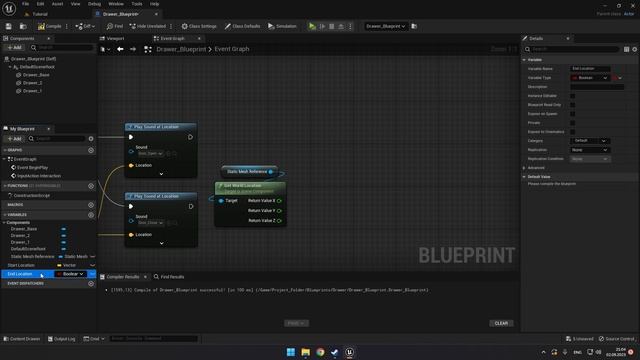Viewport: 640px width, 360px height.
Task: Click the green Play button
Action: [312, 26]
